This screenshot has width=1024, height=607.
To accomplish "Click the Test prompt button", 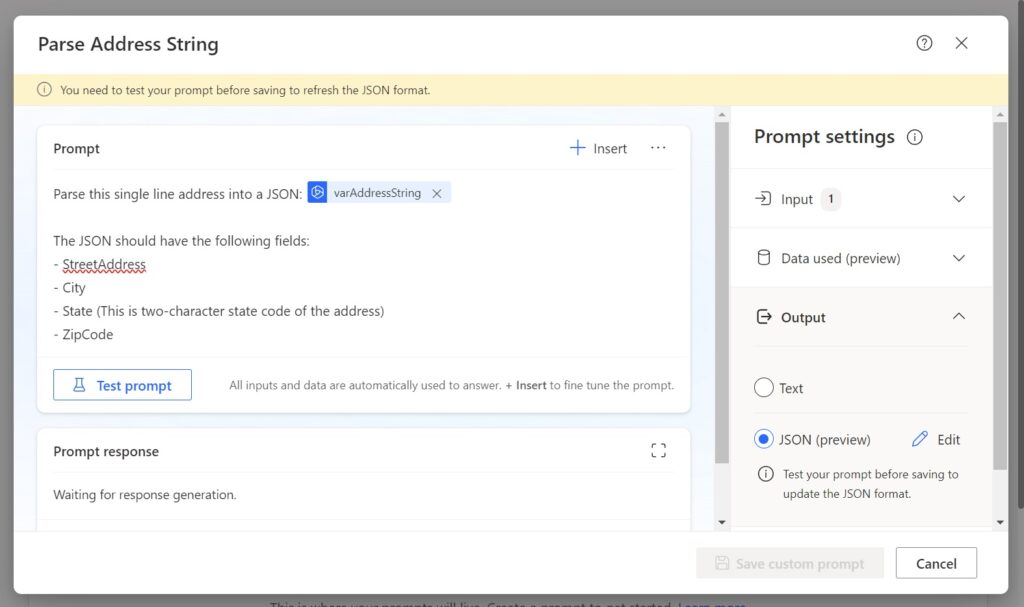I will [122, 385].
